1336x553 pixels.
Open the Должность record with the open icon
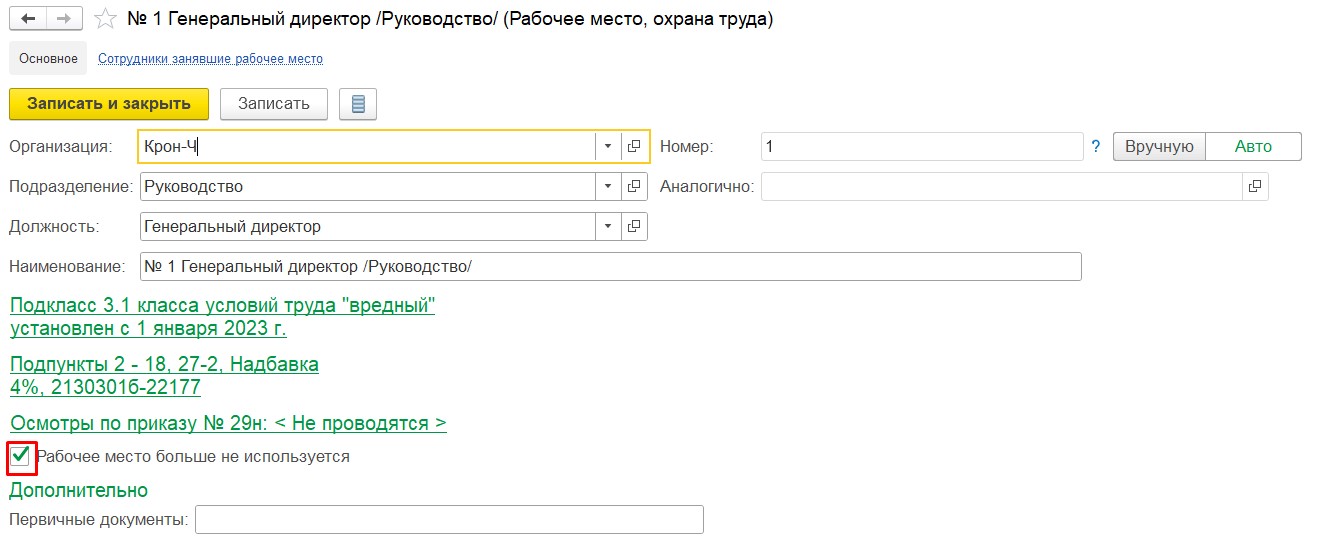pyautogui.click(x=634, y=226)
